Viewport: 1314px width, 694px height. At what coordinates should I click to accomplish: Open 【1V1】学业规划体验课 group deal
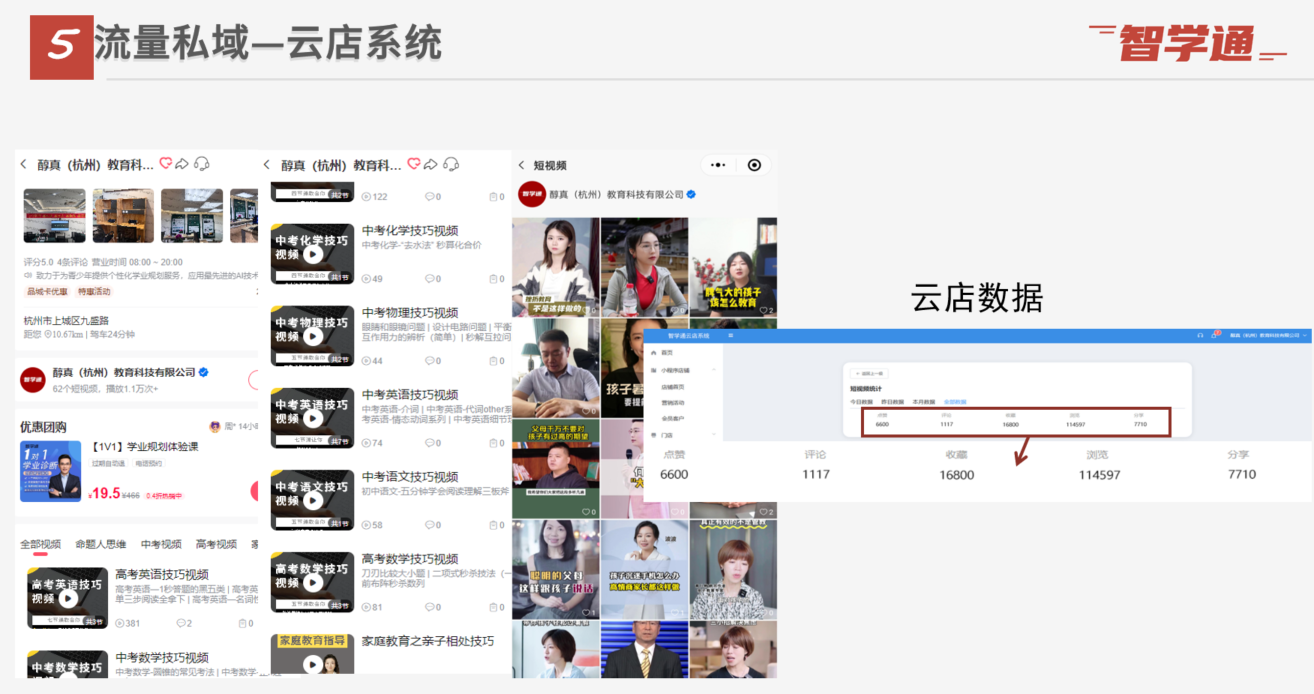pyautogui.click(x=144, y=446)
